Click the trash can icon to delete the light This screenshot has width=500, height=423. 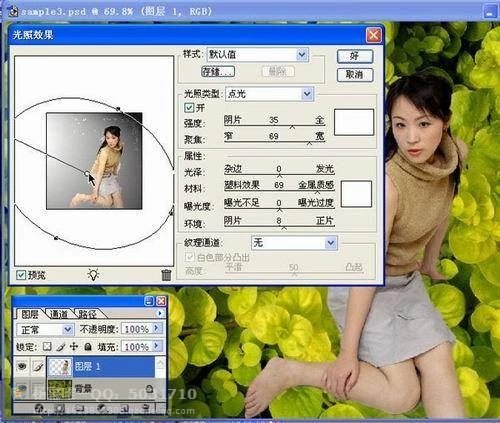[x=166, y=275]
